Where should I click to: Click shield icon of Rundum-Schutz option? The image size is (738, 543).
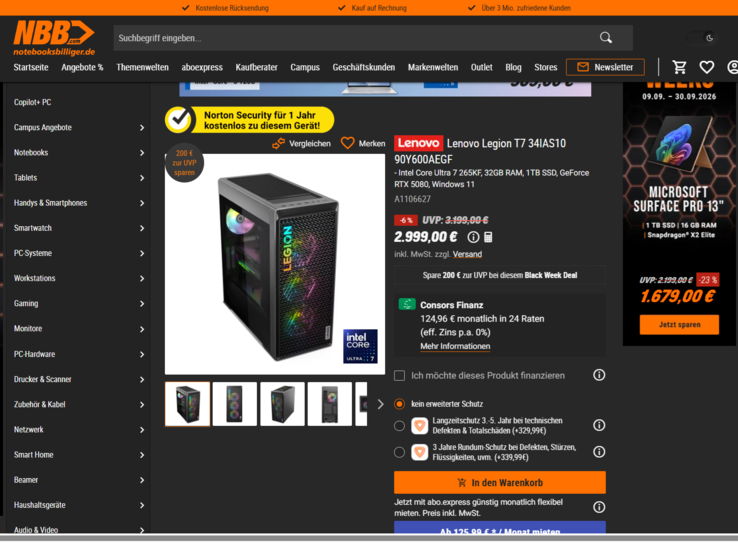[419, 452]
